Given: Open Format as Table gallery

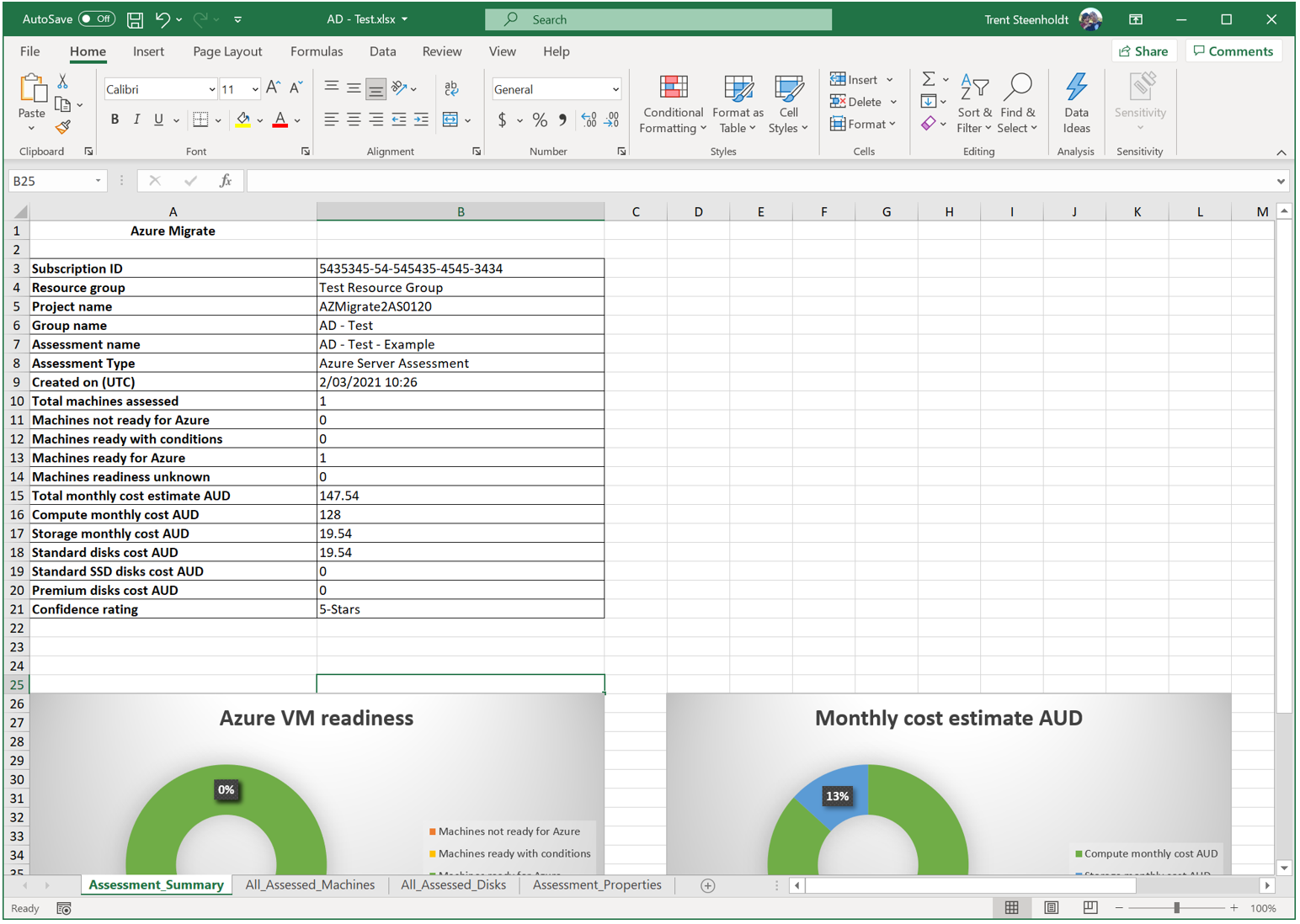Looking at the screenshot, I should coord(738,104).
